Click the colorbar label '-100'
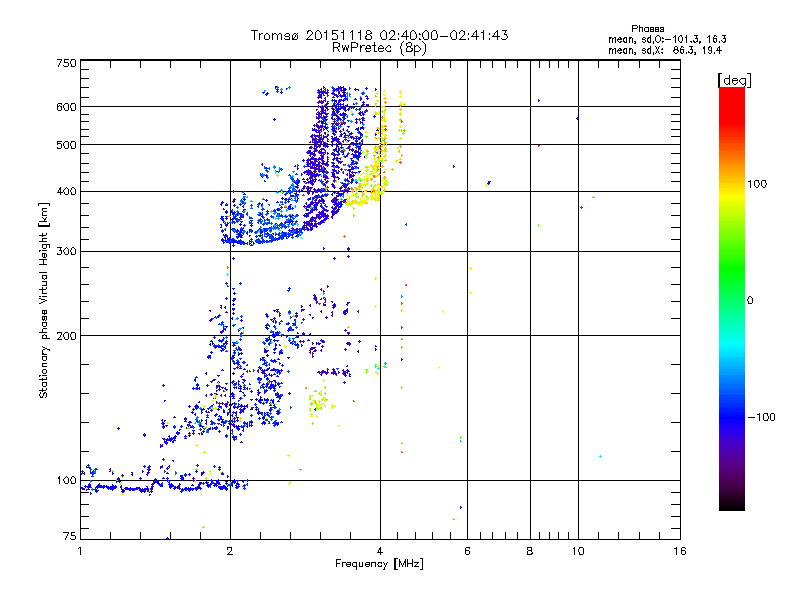 point(761,417)
